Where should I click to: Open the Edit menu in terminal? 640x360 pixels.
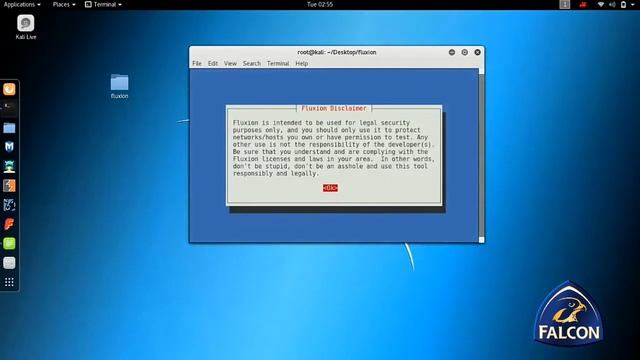coord(213,63)
